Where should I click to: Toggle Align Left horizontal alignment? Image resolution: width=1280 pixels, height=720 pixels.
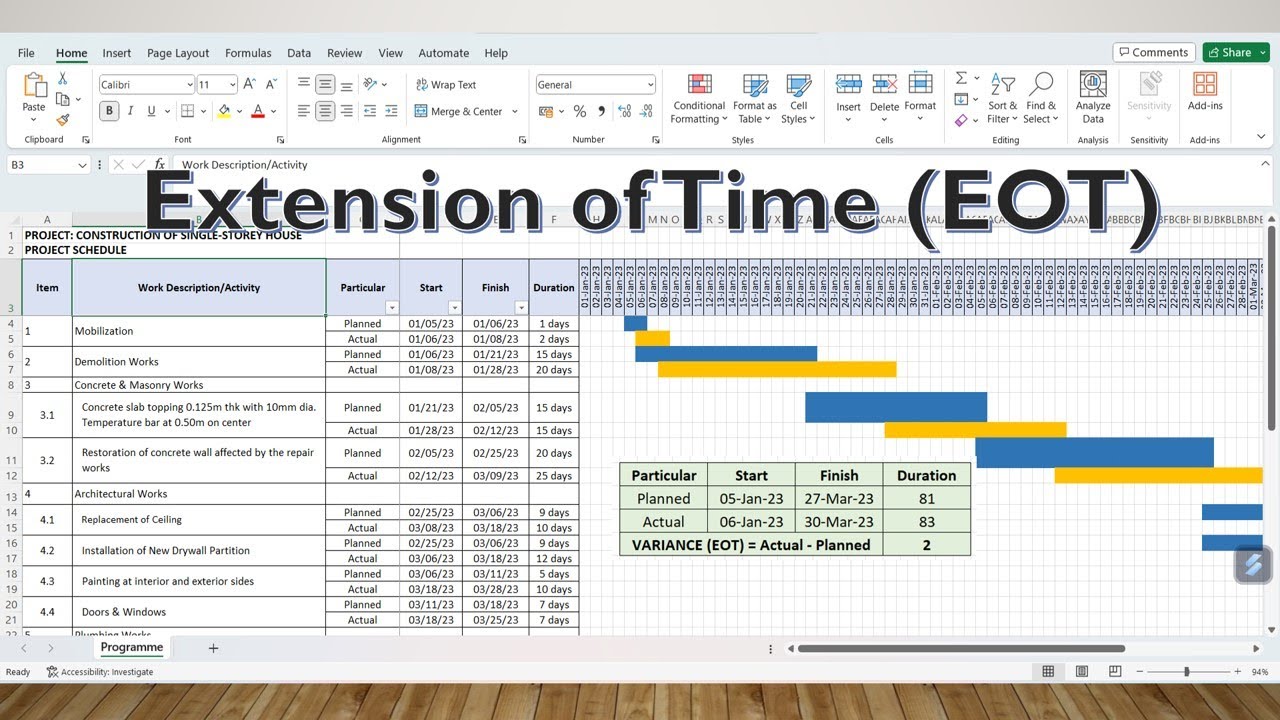click(304, 111)
